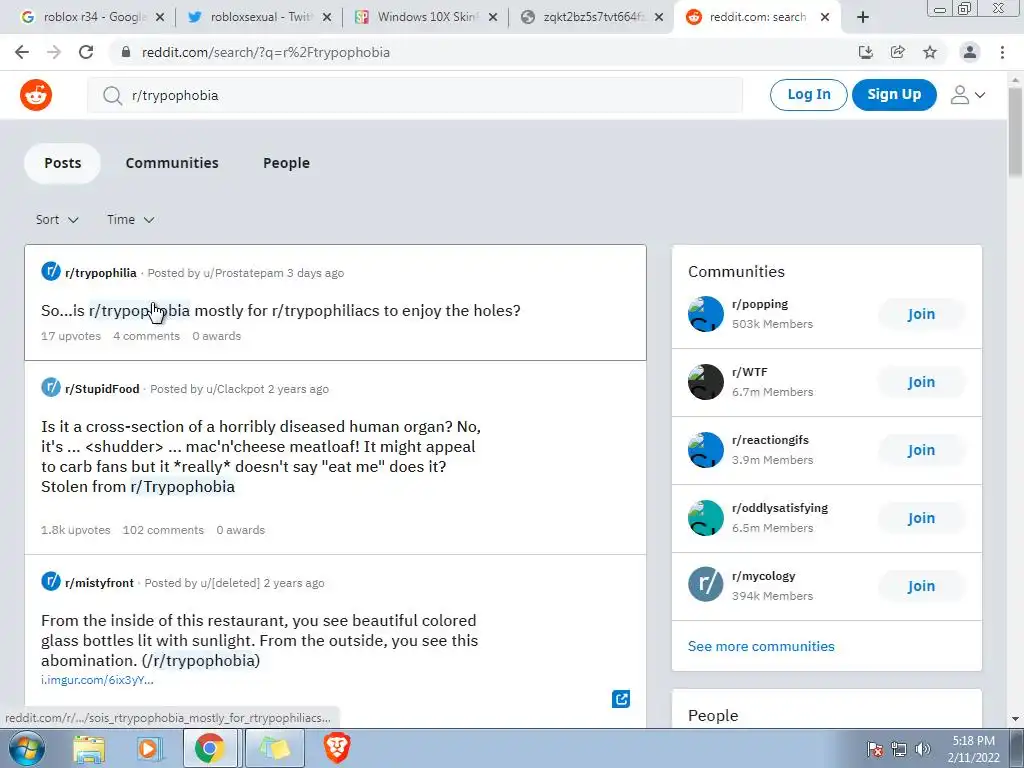Click the Reddit search input field

(x=415, y=95)
